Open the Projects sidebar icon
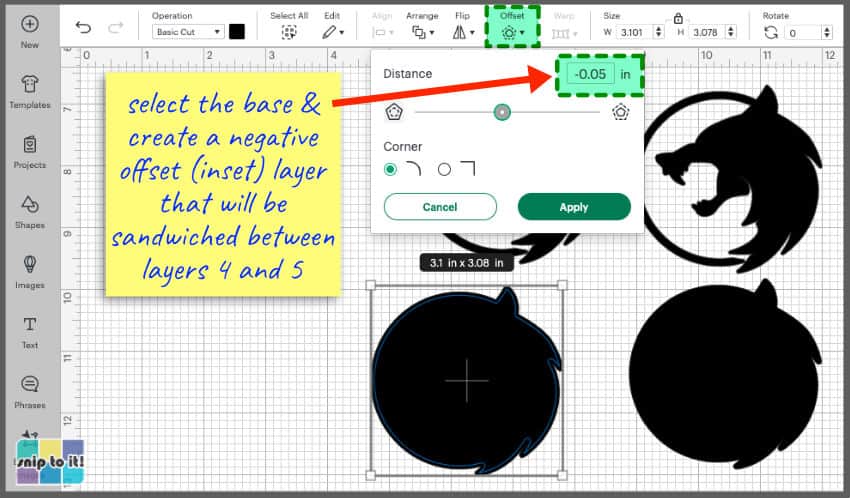Image resolution: width=850 pixels, height=498 pixels. click(x=29, y=144)
